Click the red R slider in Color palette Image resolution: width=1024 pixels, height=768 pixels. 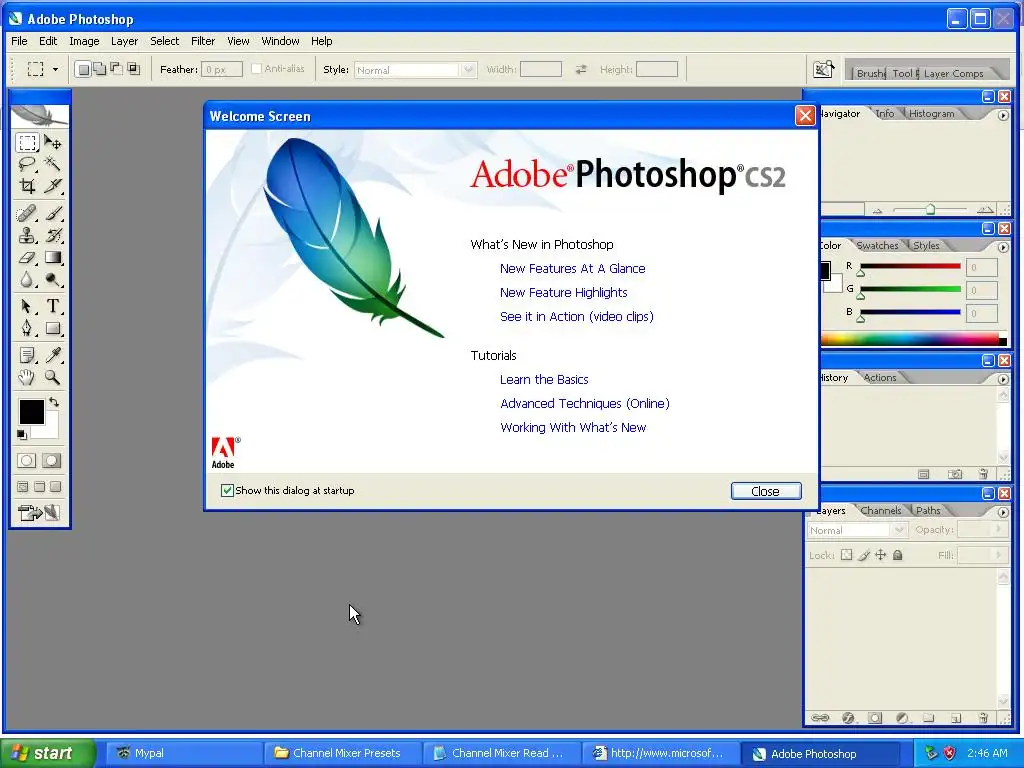point(910,266)
